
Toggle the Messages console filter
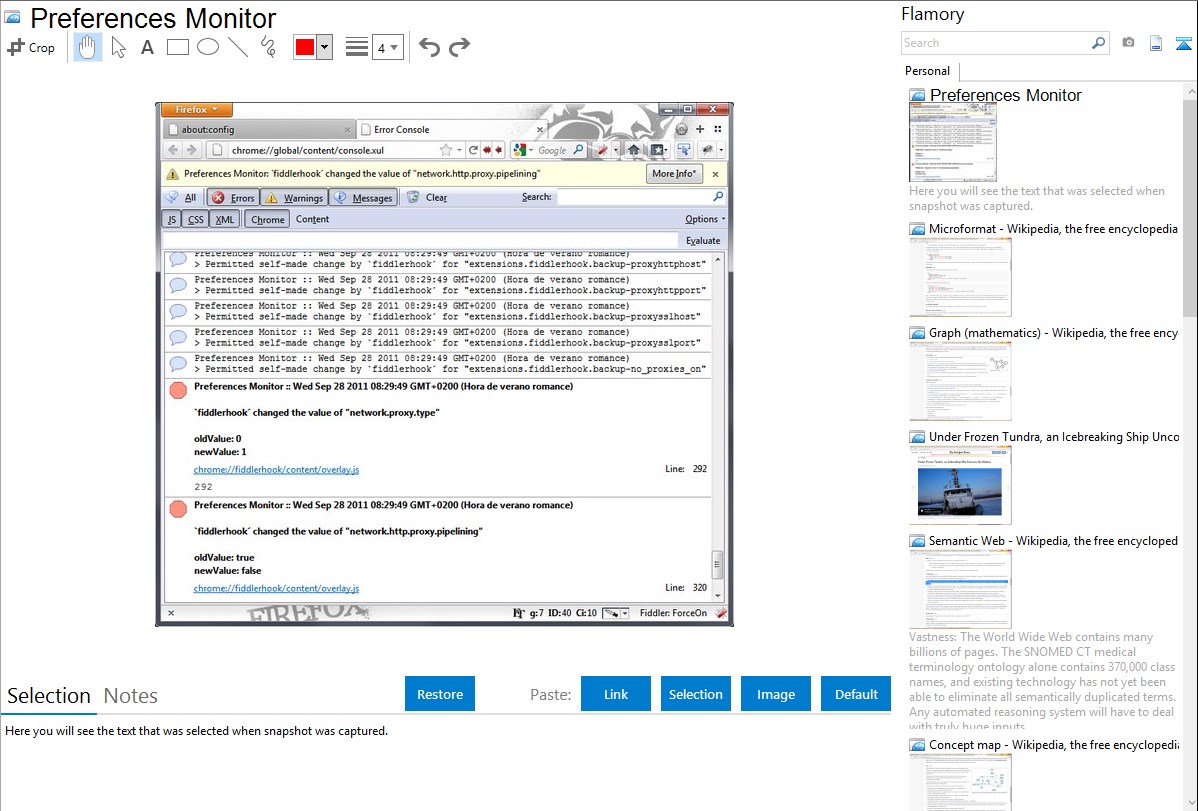click(364, 198)
